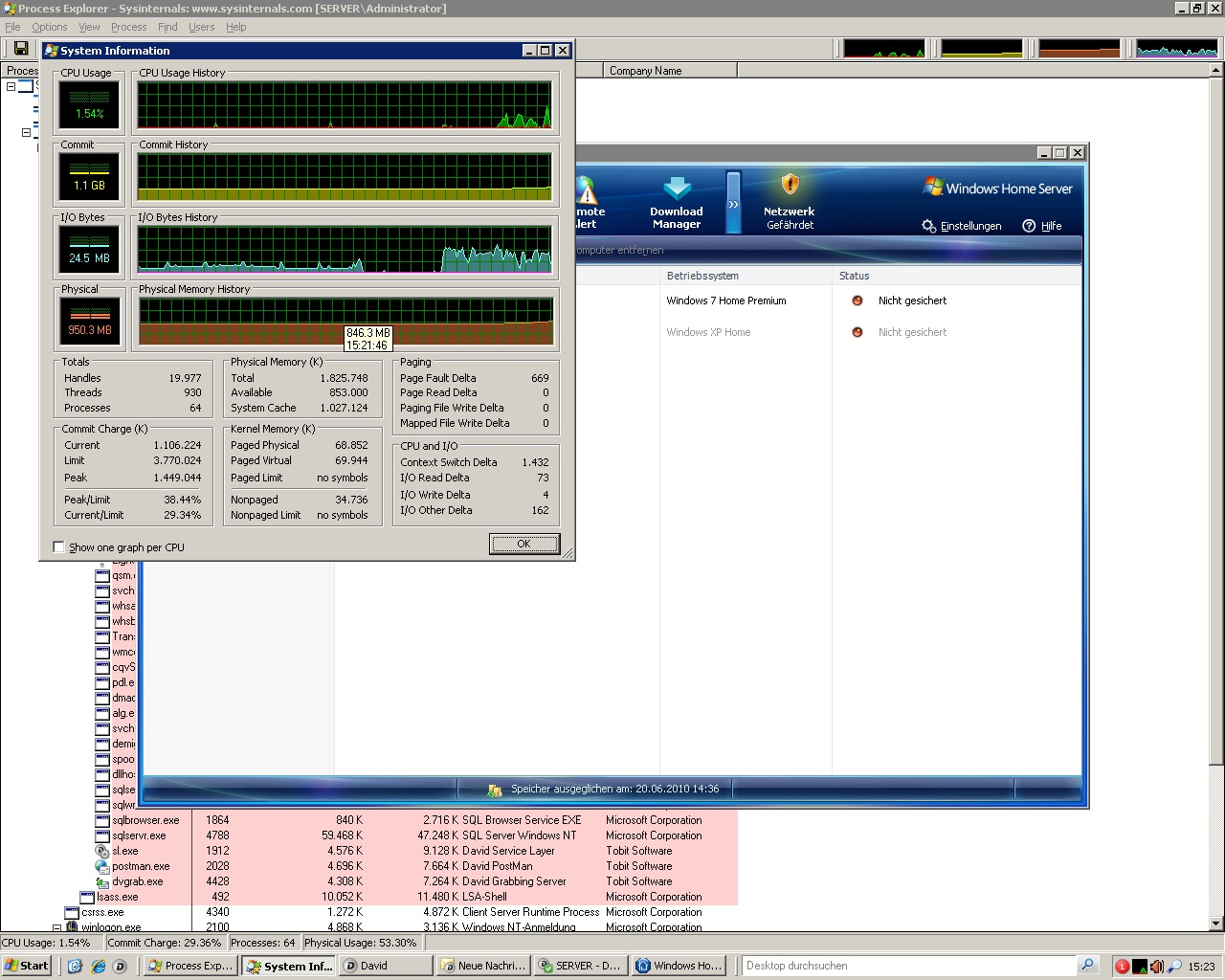Click 'Tobit Software' in the postman.exe row
Image resolution: width=1225 pixels, height=980 pixels.
639,866
